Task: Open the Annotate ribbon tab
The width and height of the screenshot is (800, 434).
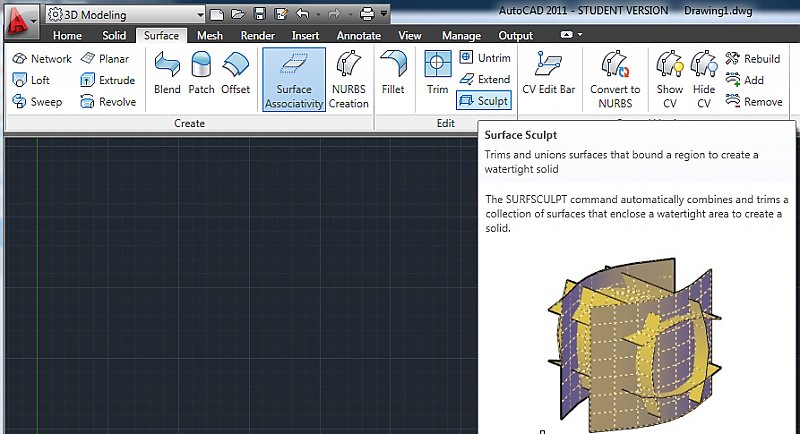Action: tap(359, 36)
